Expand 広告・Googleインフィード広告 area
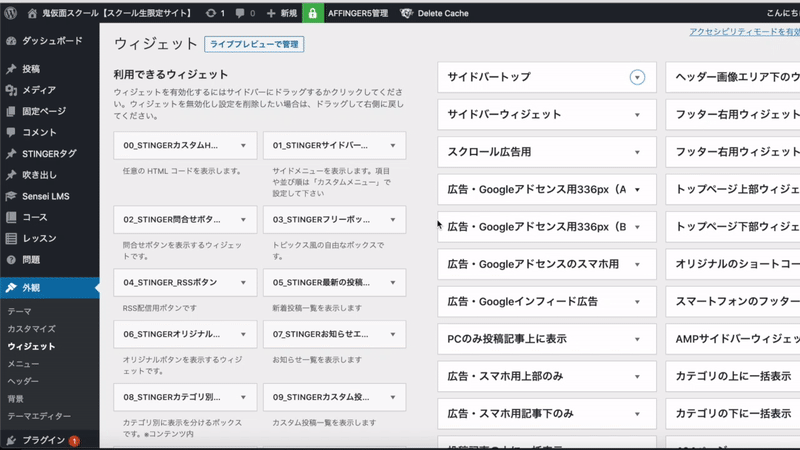 pyautogui.click(x=637, y=302)
